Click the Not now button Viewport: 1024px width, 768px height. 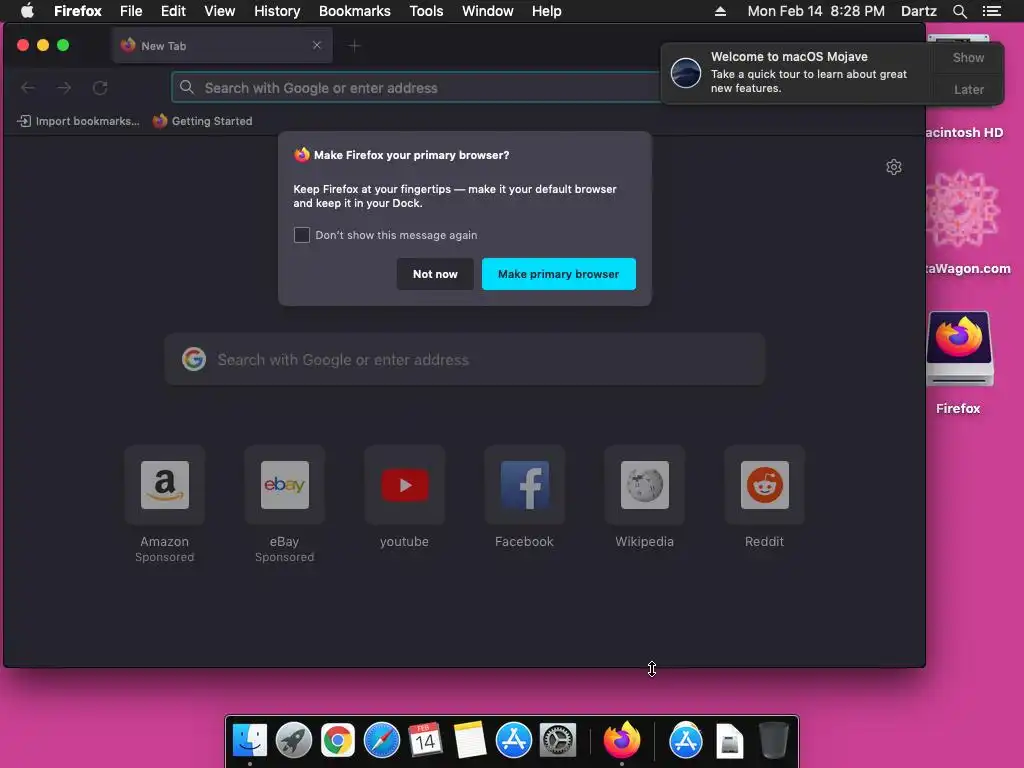(x=435, y=274)
